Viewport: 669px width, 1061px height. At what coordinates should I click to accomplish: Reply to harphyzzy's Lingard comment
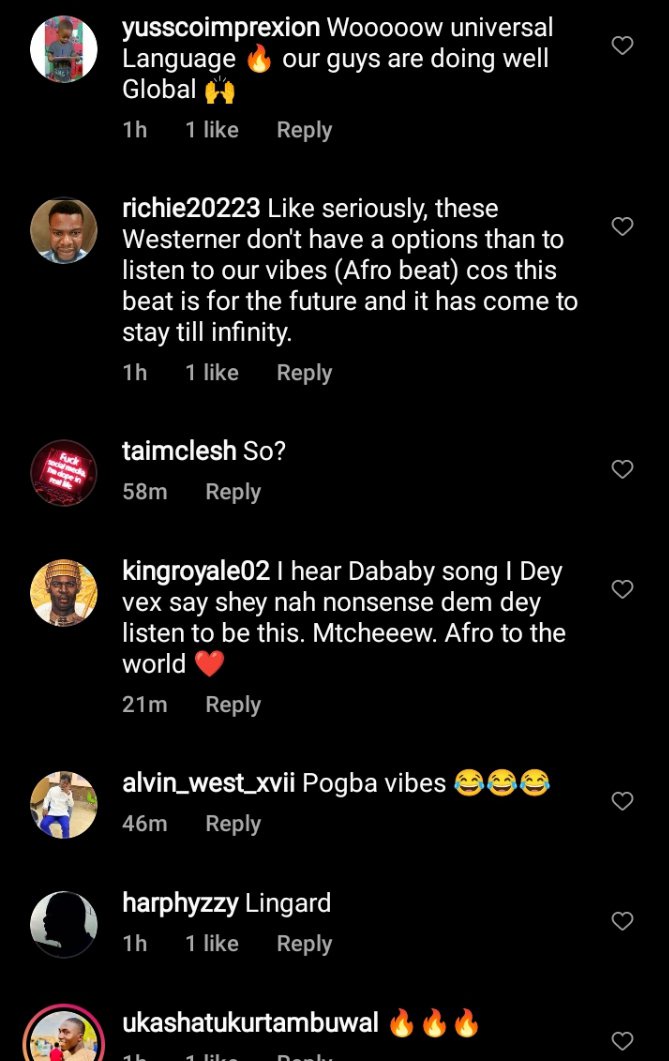[x=304, y=944]
